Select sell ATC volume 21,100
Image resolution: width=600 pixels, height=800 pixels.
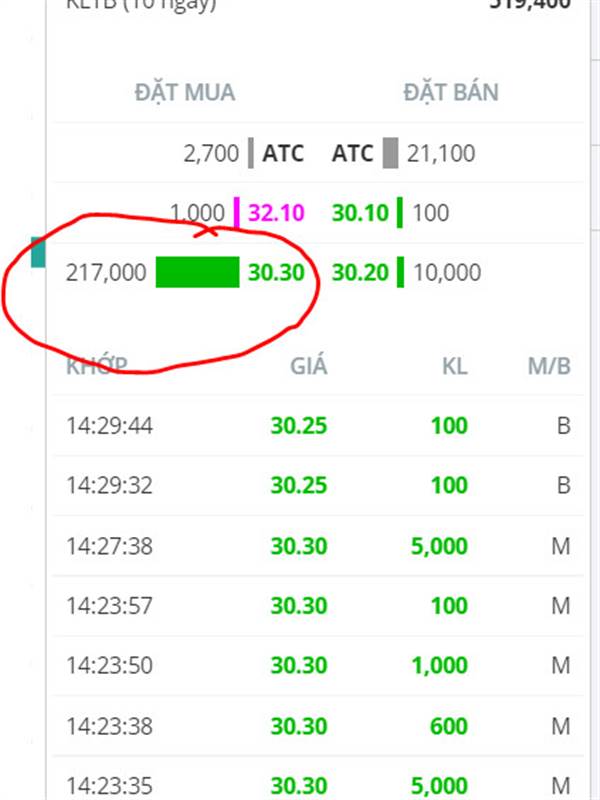coord(441,153)
